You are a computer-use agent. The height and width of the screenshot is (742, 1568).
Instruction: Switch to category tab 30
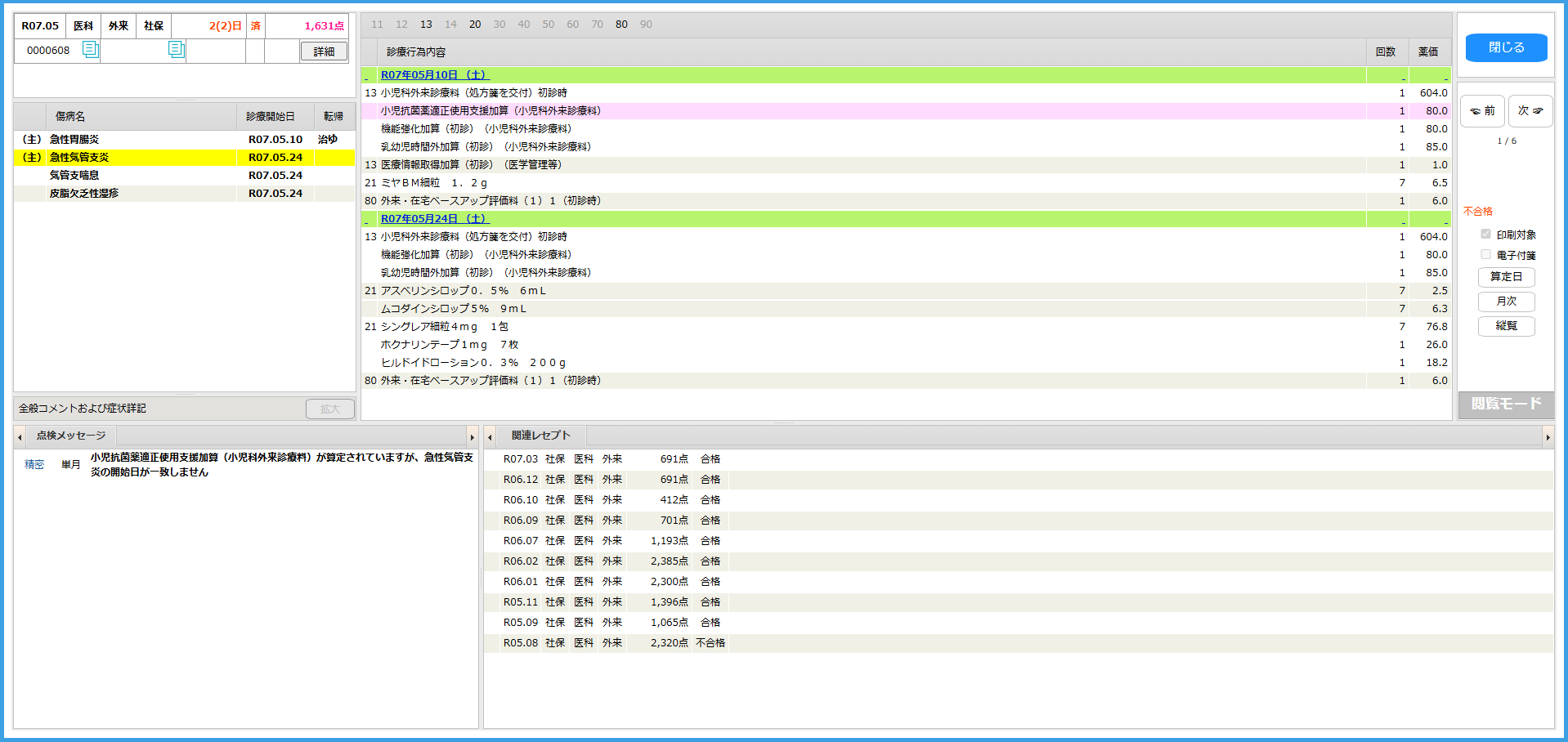(500, 25)
